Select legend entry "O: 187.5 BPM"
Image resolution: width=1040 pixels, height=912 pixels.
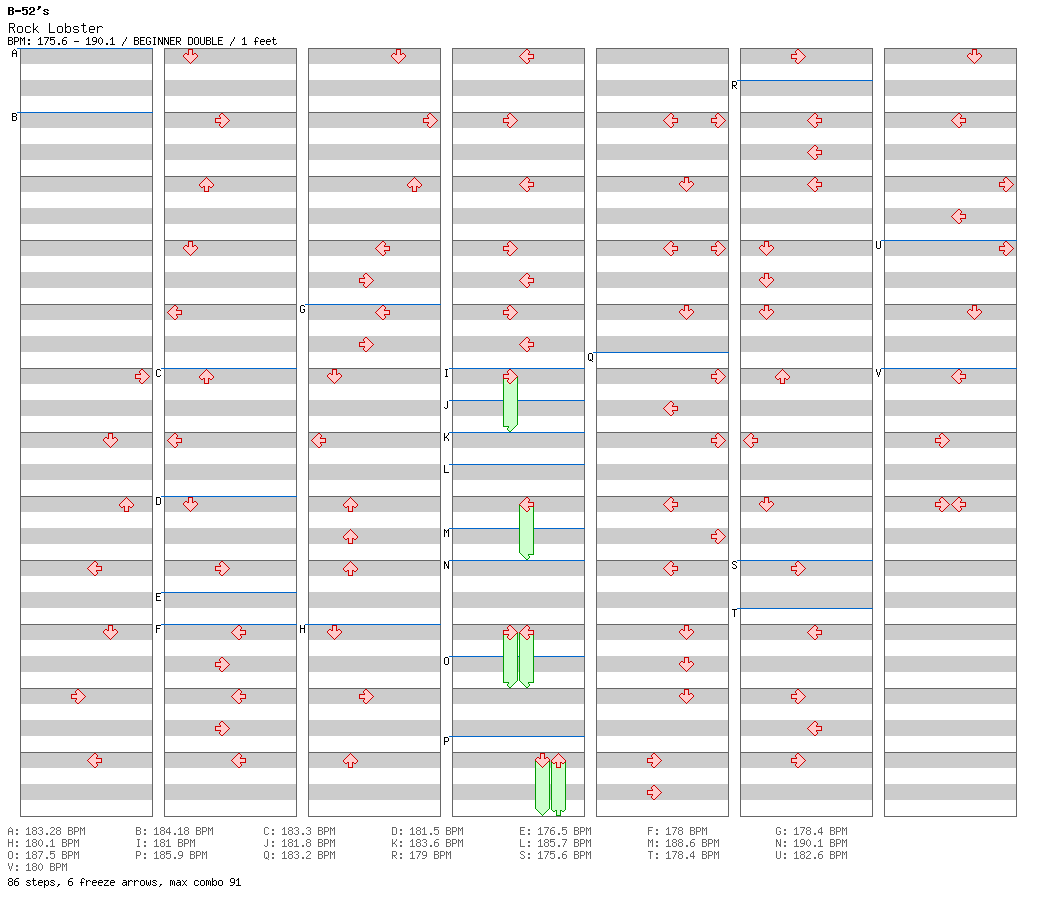coord(43,856)
